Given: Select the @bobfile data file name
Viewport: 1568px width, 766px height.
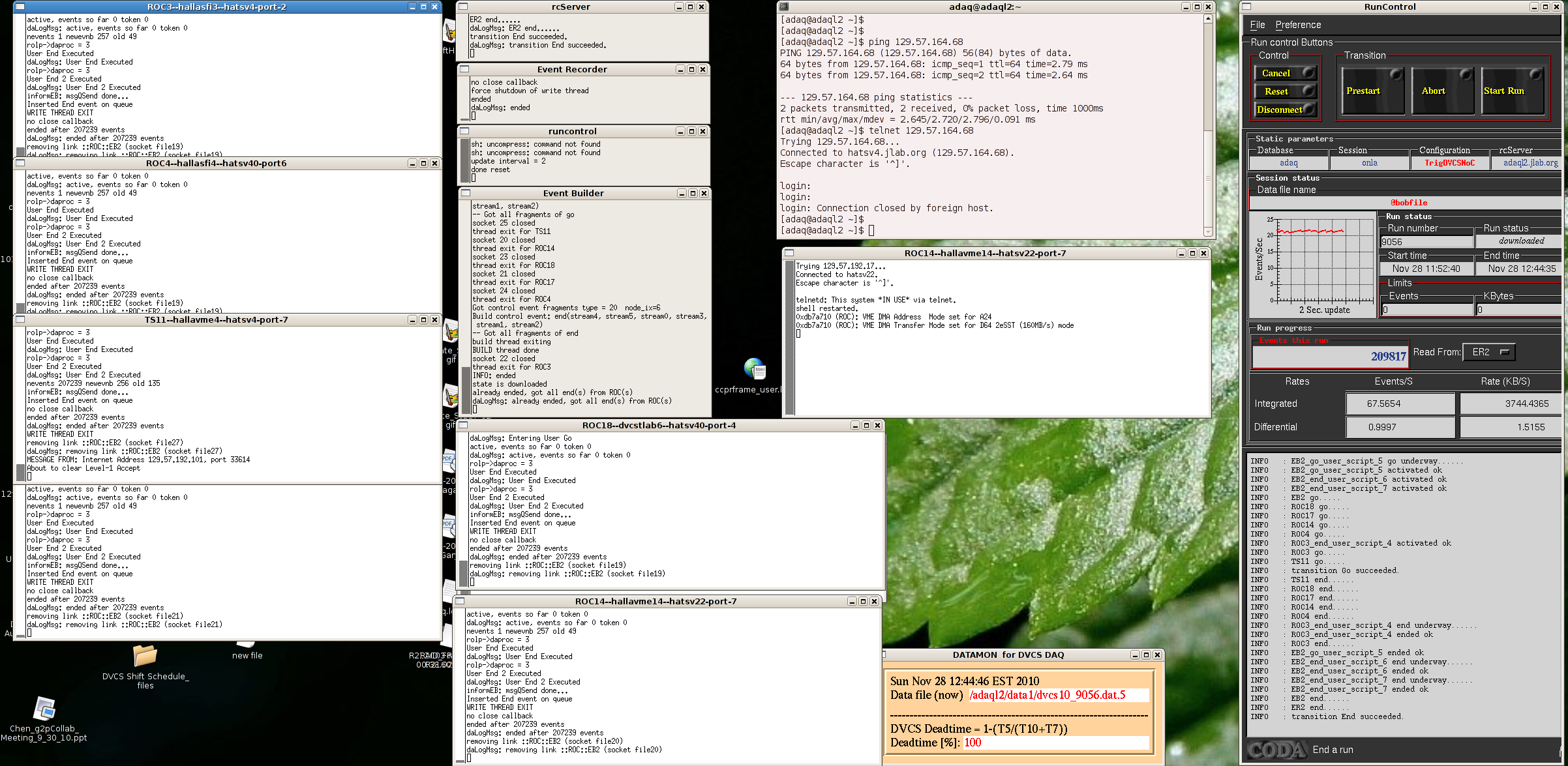Looking at the screenshot, I should tap(1409, 203).
